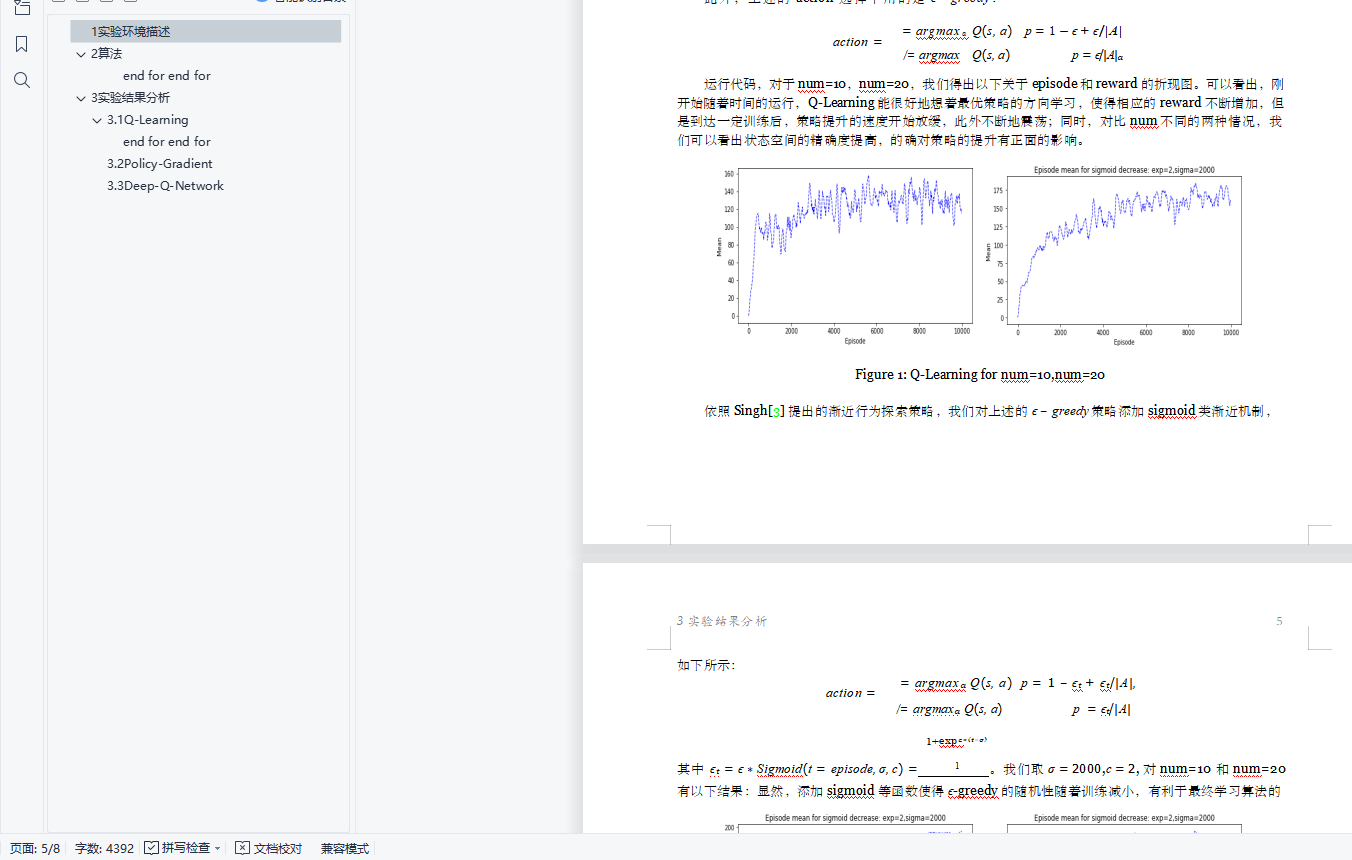Click the line beginning '依照 Singh'
This screenshot has height=860, width=1352.
coord(988,411)
